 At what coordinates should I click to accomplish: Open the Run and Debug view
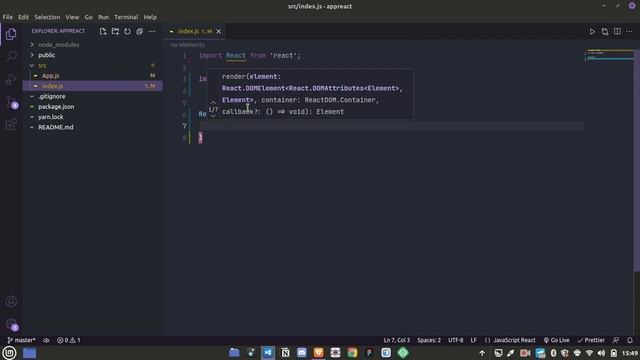tap(11, 79)
